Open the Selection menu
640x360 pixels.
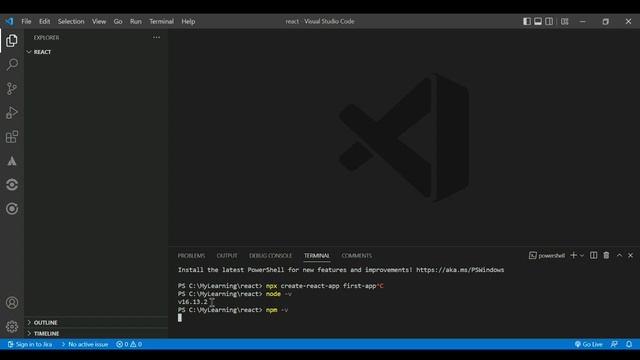(x=71, y=21)
